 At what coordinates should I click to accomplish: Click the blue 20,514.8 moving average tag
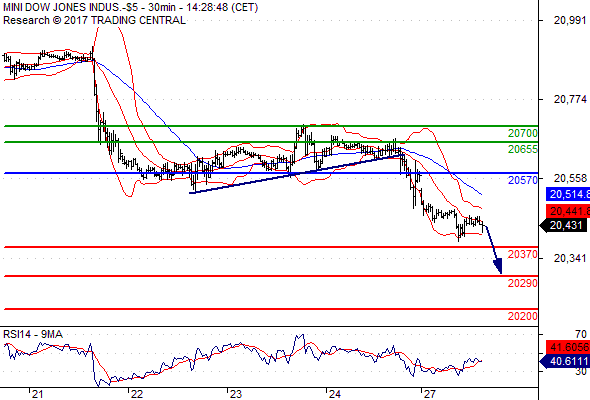(x=568, y=194)
